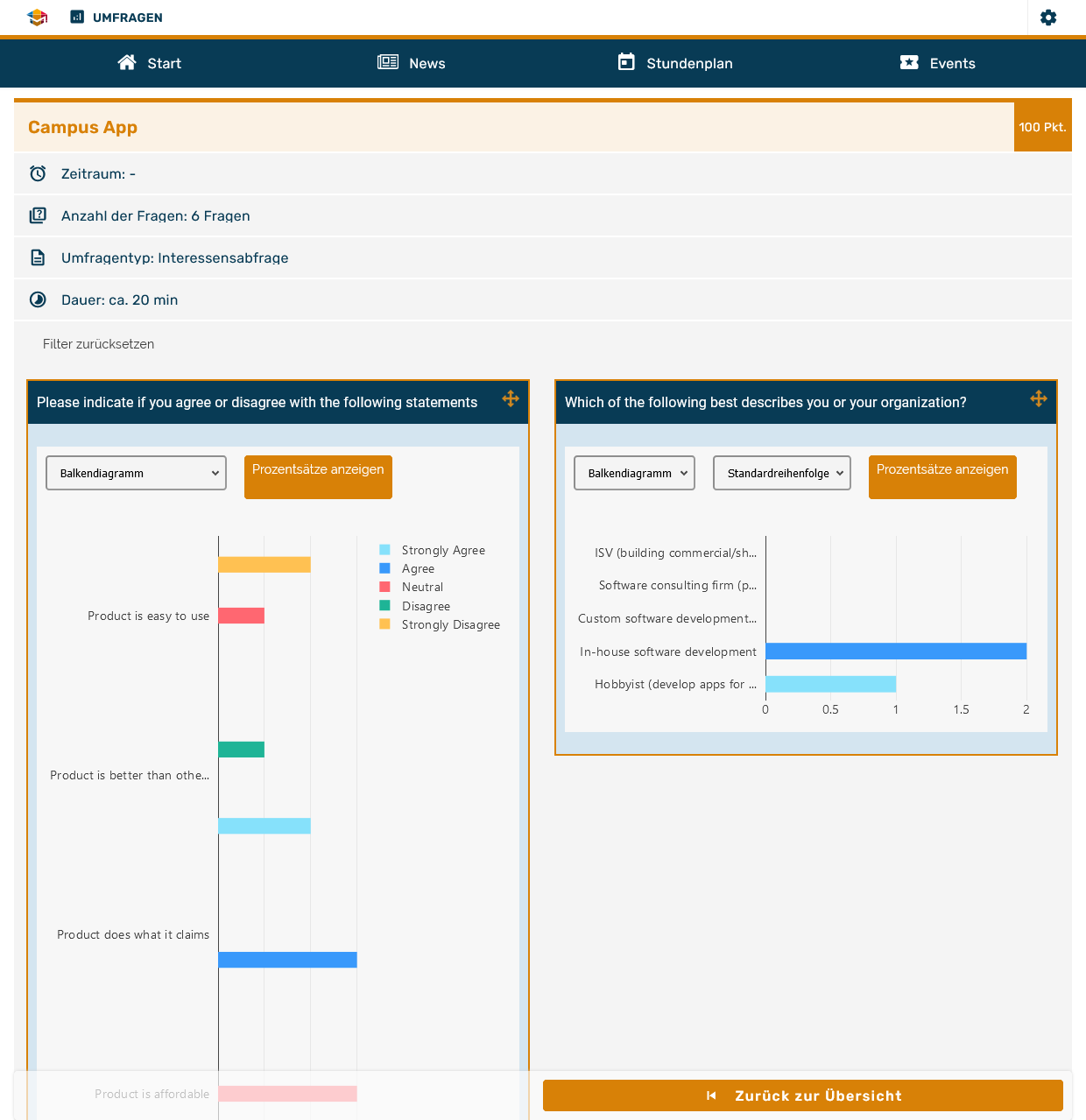Click the News newspaper icon
1086x1120 pixels.
(387, 62)
